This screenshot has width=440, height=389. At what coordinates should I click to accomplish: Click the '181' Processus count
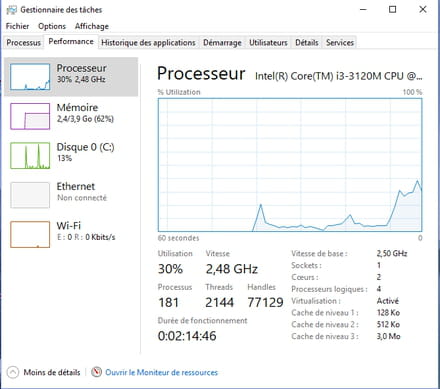pyautogui.click(x=169, y=302)
